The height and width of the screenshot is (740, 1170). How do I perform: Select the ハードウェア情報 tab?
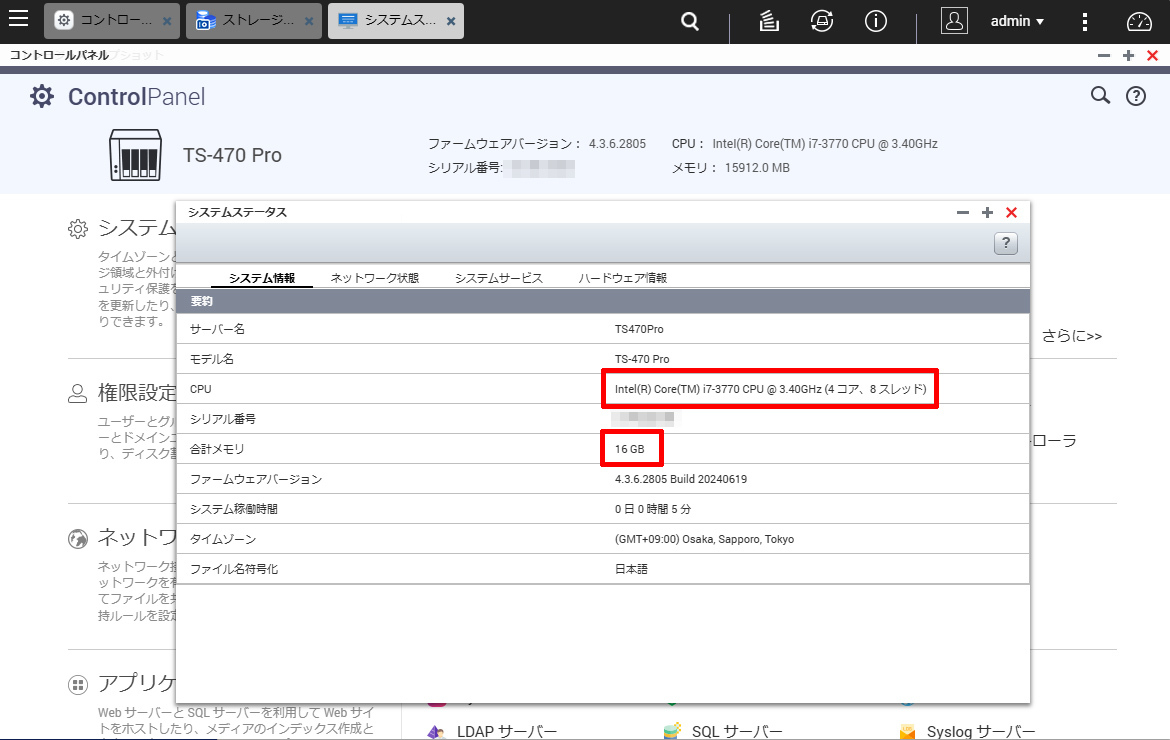pos(623,278)
